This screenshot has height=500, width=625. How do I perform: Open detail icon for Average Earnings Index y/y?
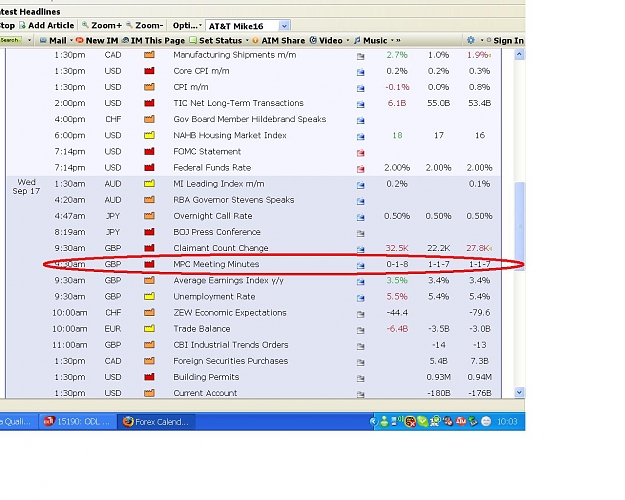pyautogui.click(x=360, y=282)
